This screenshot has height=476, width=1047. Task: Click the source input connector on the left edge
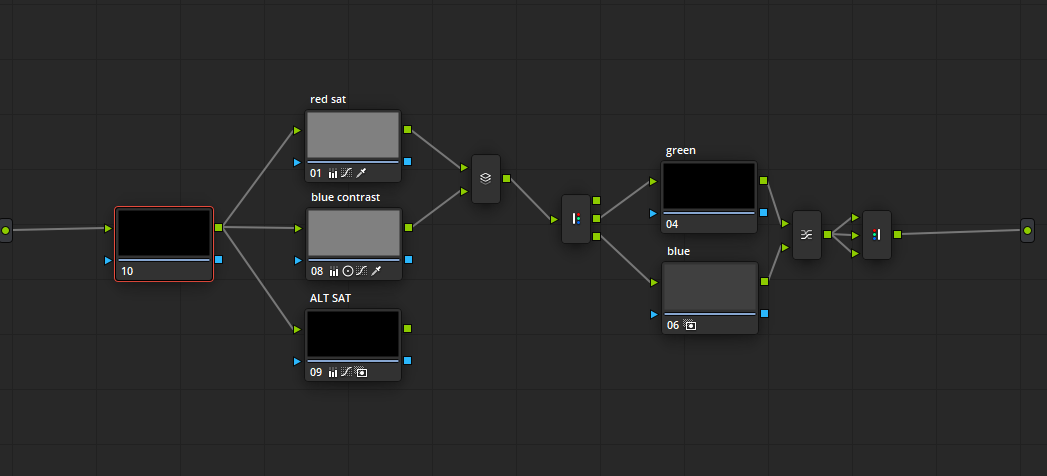click(x=5, y=230)
